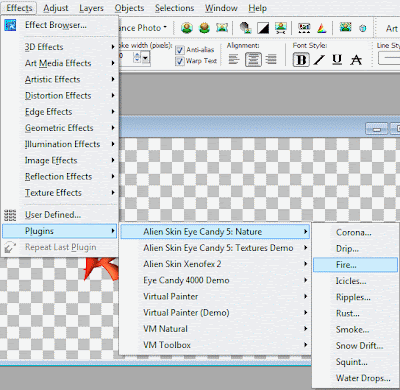Choose the Corona effect
Screen dimensions: 400x390
pos(355,232)
